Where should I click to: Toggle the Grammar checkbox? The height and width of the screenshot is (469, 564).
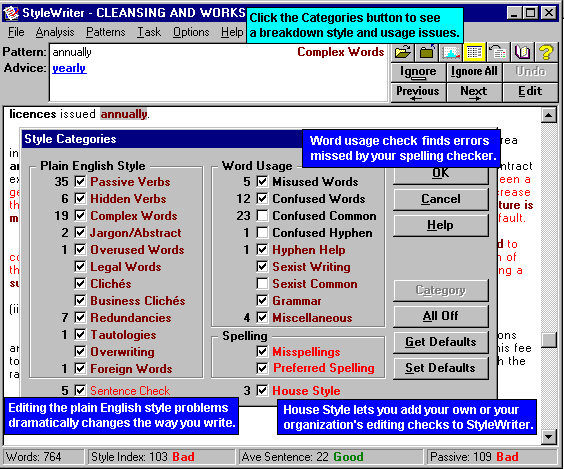click(262, 300)
